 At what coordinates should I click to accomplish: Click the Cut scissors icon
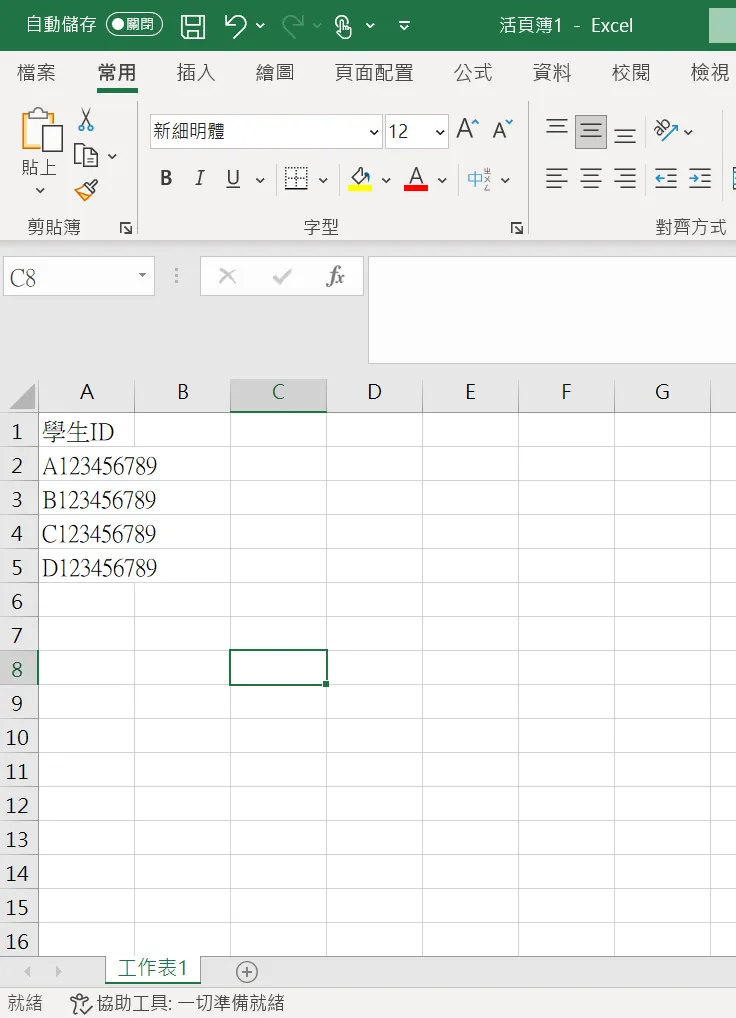[86, 119]
